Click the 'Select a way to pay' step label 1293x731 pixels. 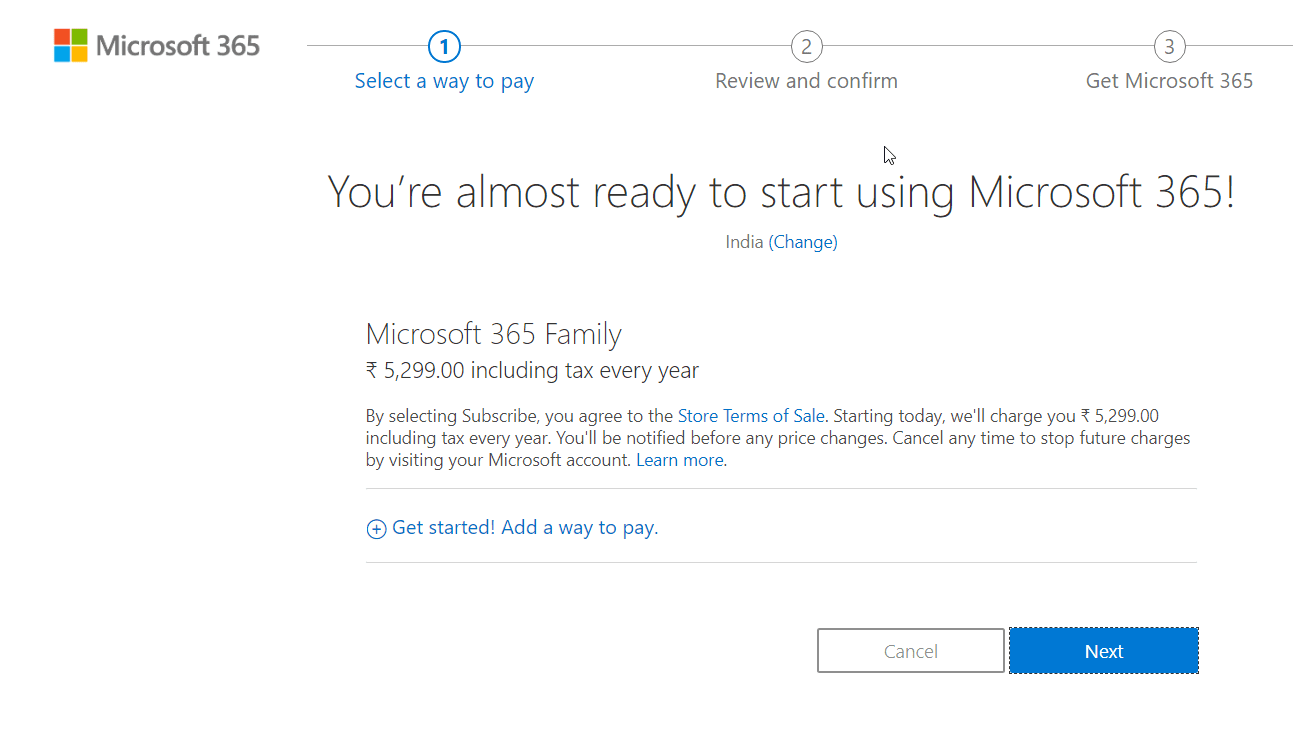click(444, 81)
